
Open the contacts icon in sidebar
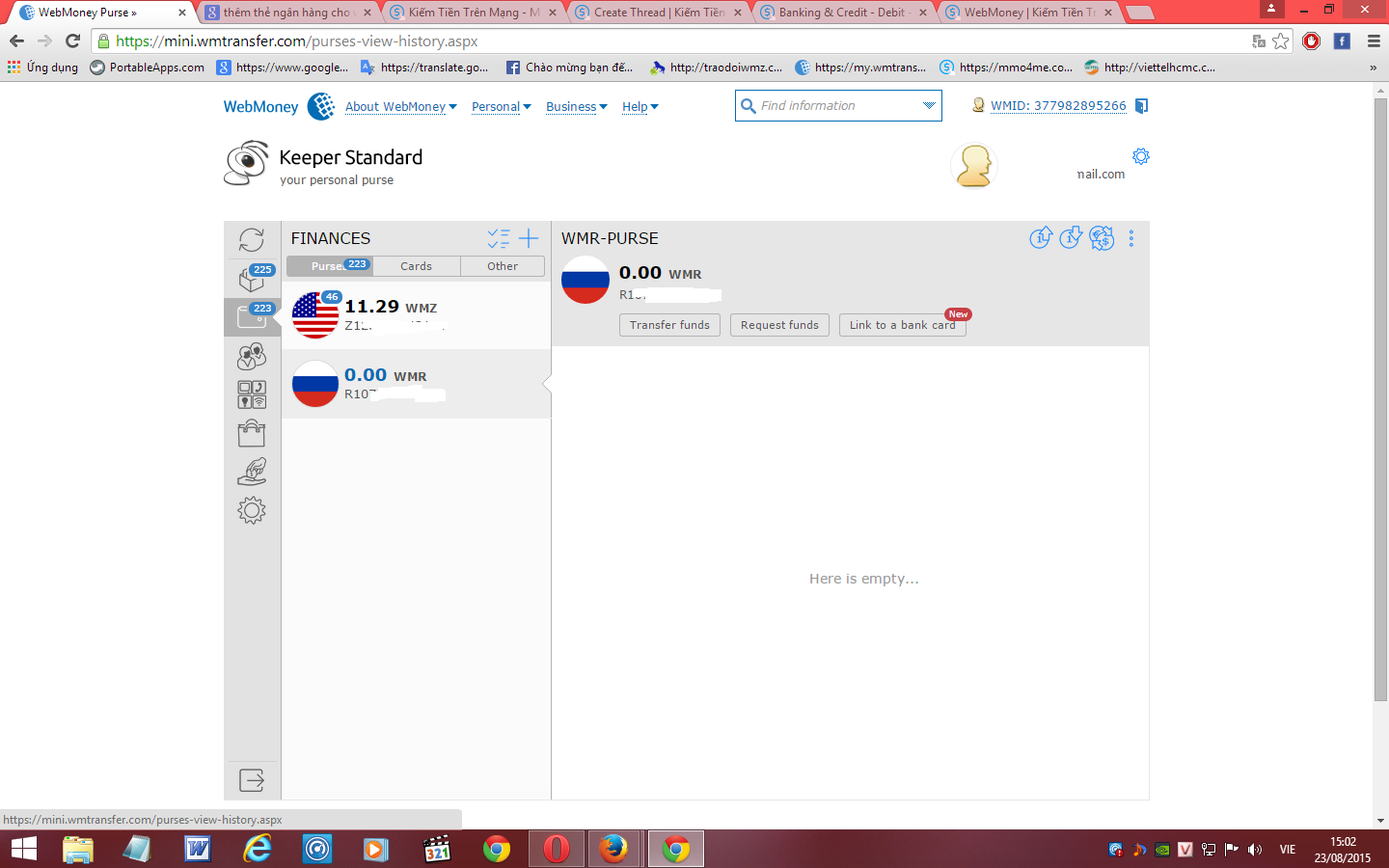pos(252,356)
